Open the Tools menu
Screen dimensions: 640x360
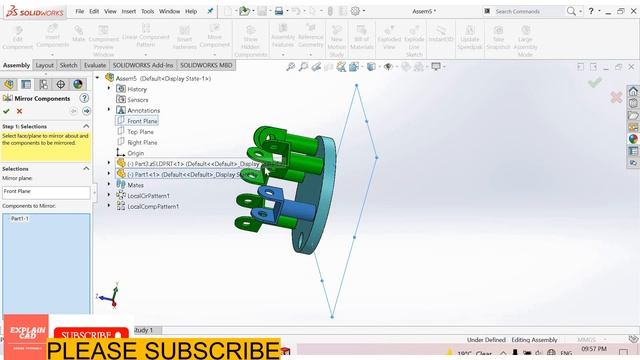(147, 11)
